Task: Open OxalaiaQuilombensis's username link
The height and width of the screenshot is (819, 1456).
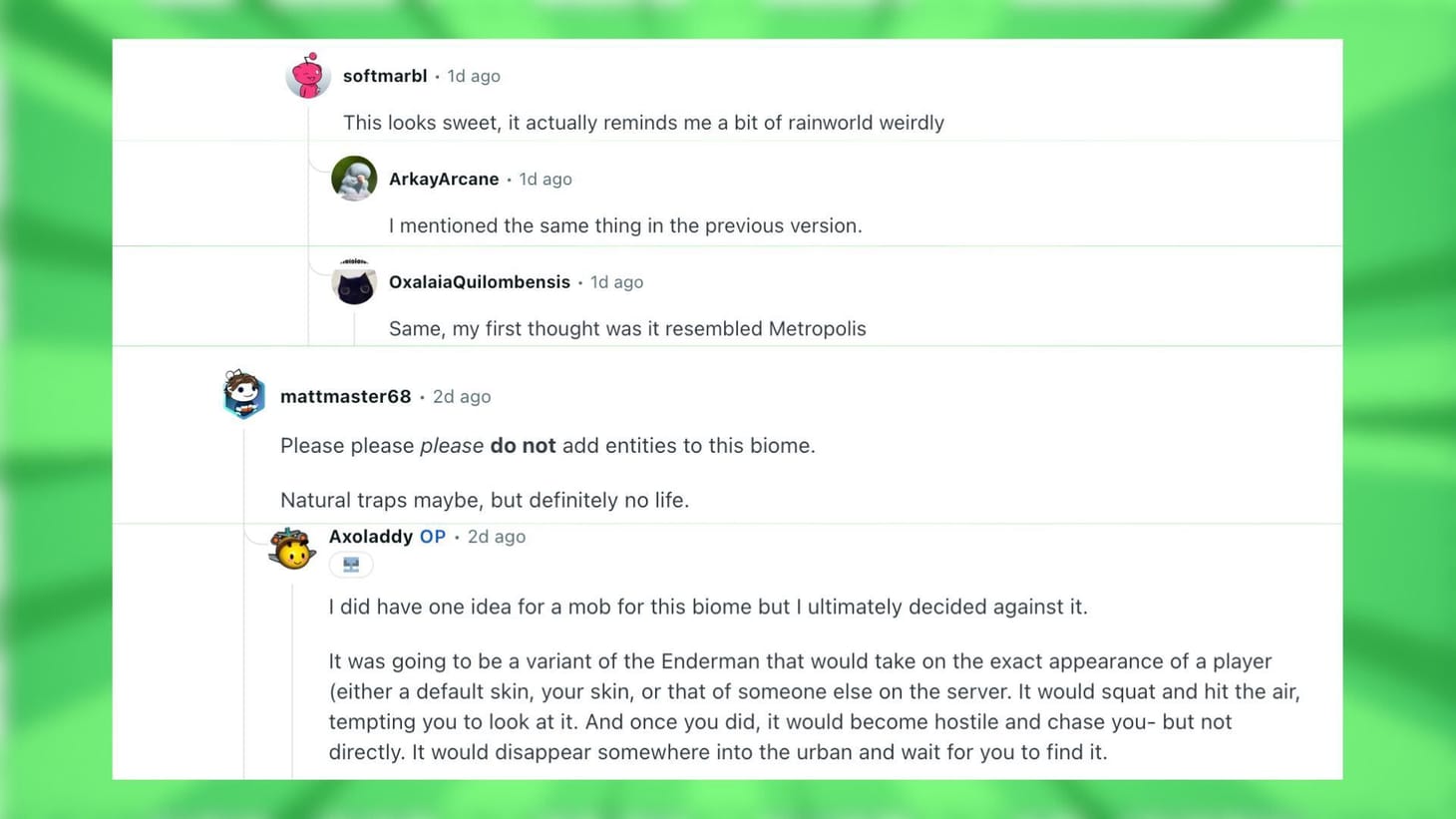Action: [x=480, y=281]
